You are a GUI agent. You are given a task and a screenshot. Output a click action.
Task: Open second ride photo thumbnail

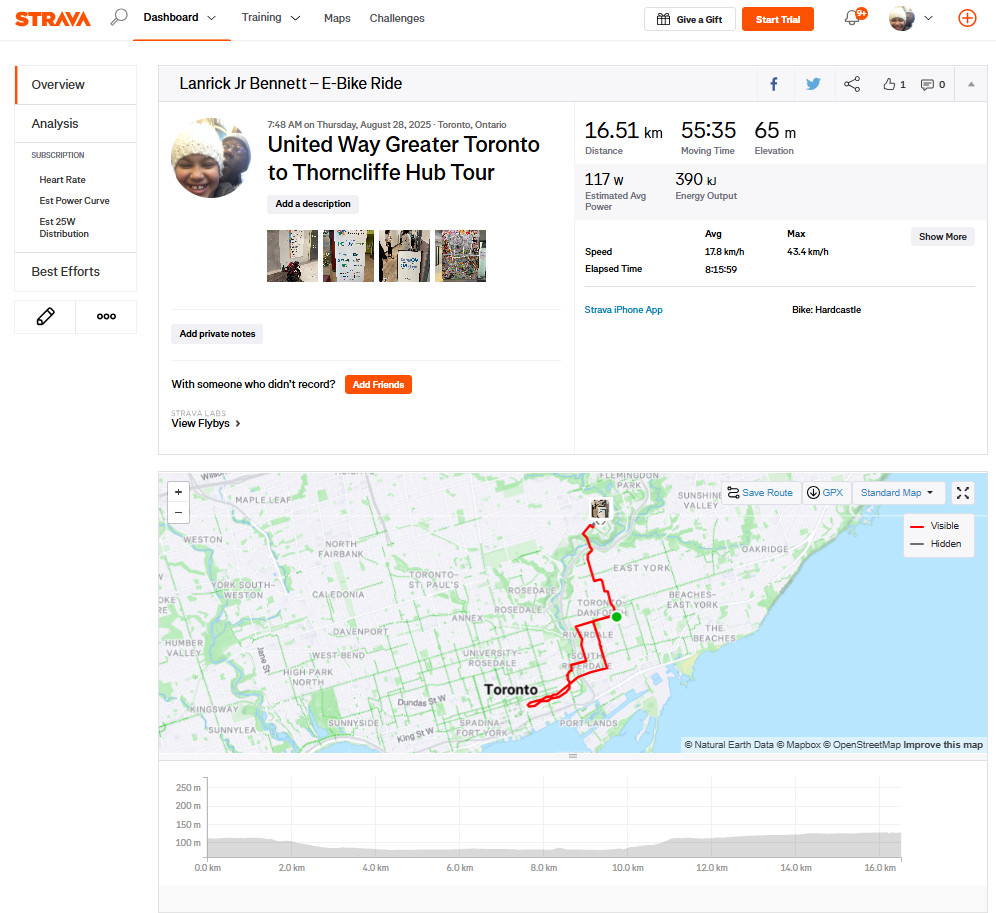(348, 255)
